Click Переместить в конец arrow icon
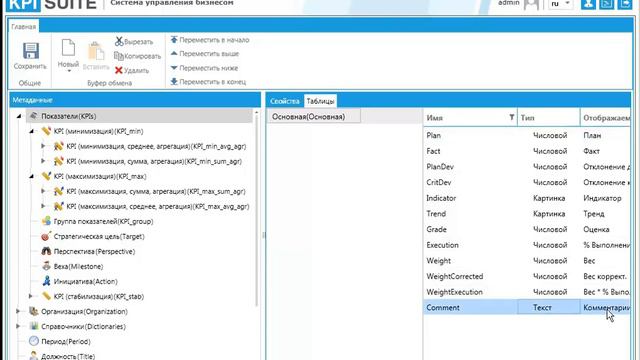 (x=174, y=82)
